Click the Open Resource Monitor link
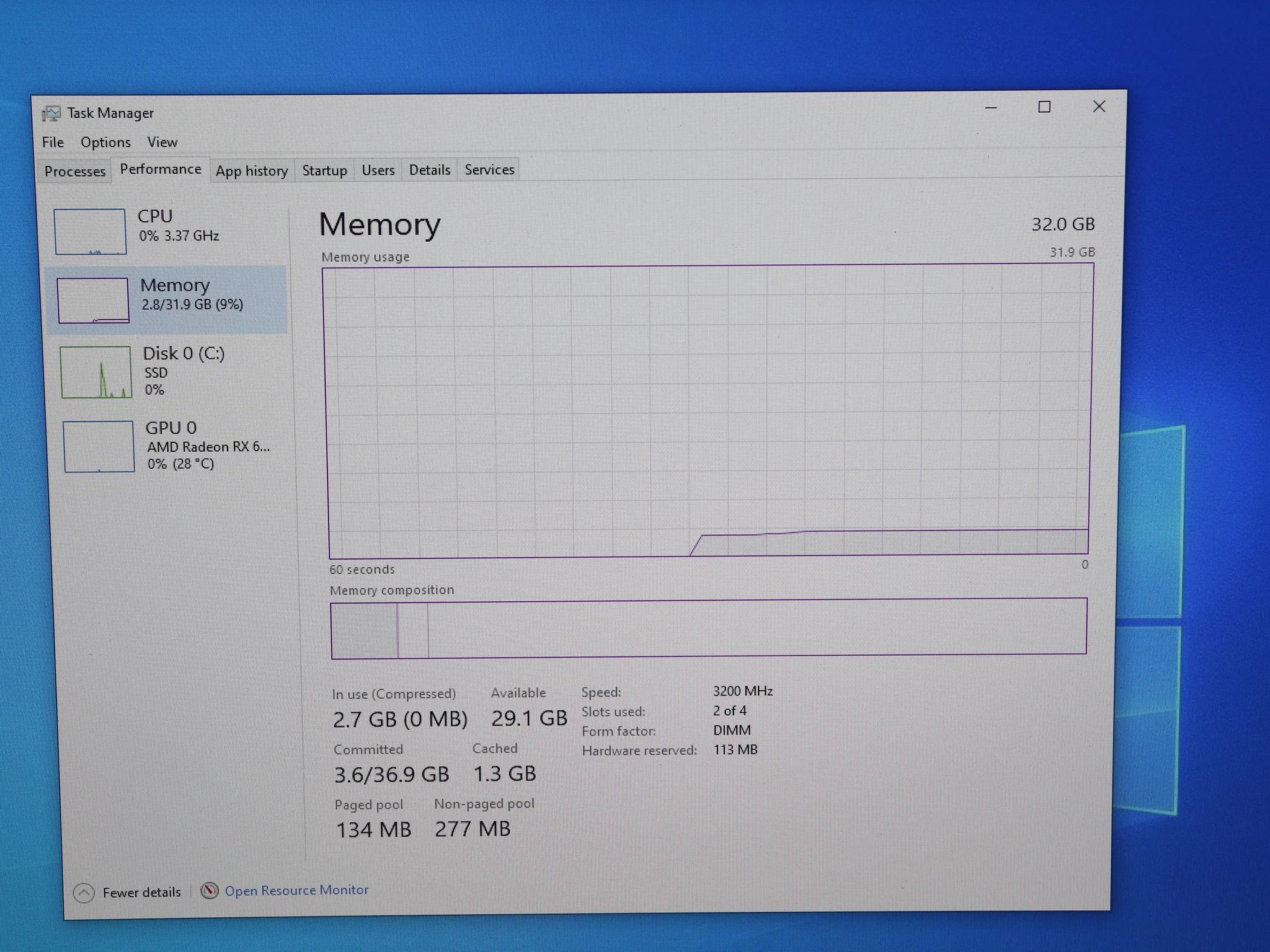Image resolution: width=1270 pixels, height=952 pixels. coord(296,890)
